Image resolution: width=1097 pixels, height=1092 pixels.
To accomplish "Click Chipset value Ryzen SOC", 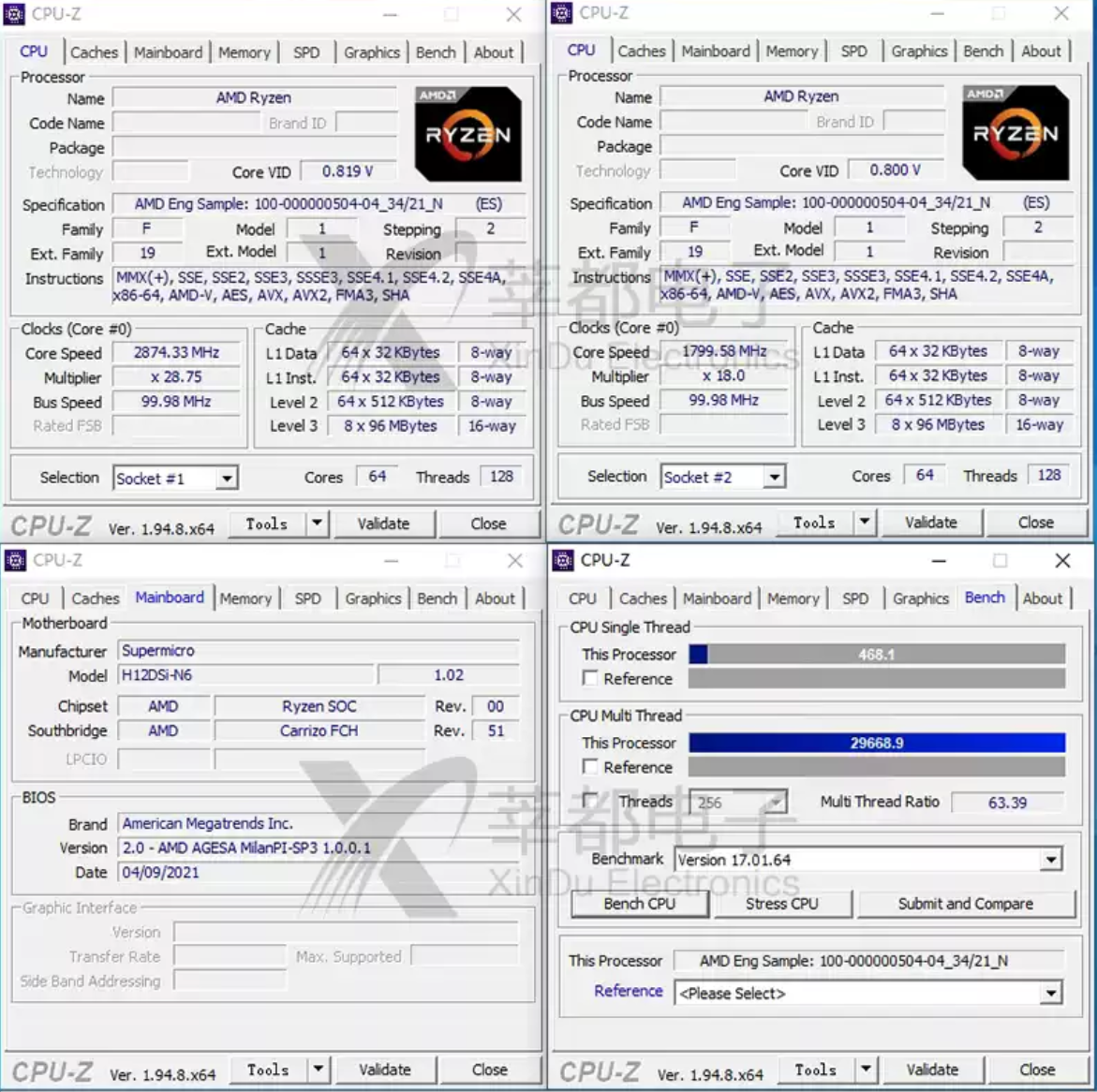I will click(319, 706).
